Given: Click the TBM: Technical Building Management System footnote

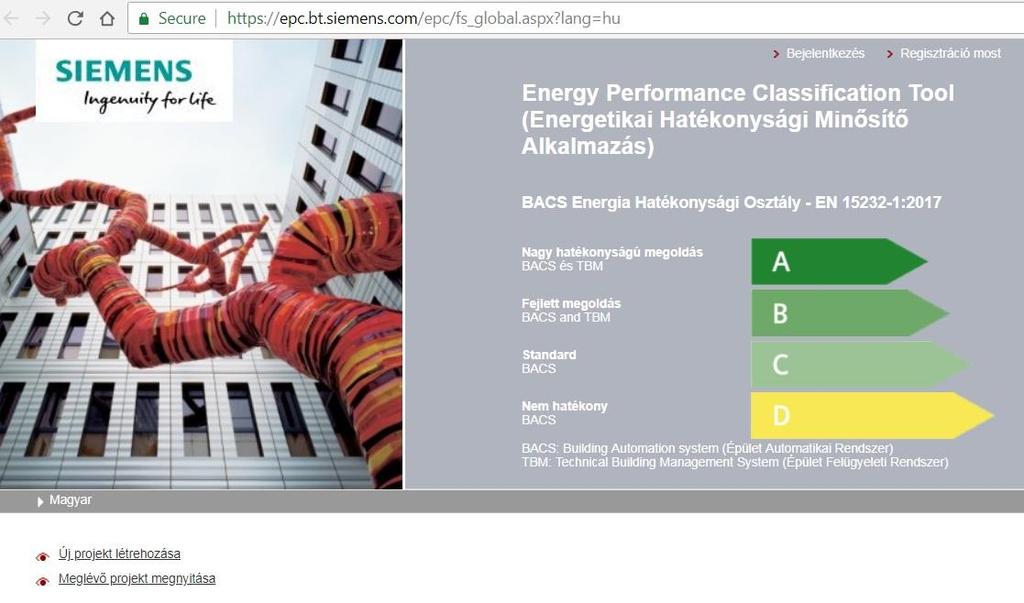Looking at the screenshot, I should (x=735, y=462).
